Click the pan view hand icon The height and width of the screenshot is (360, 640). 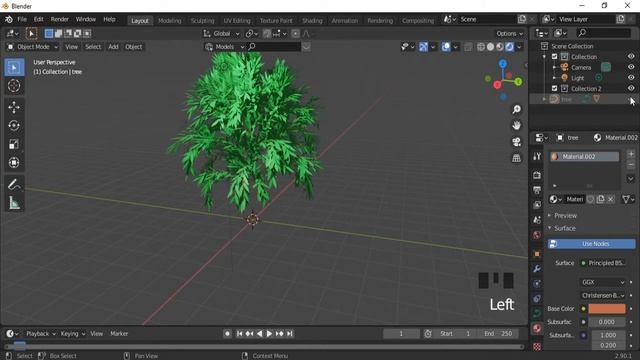click(516, 125)
